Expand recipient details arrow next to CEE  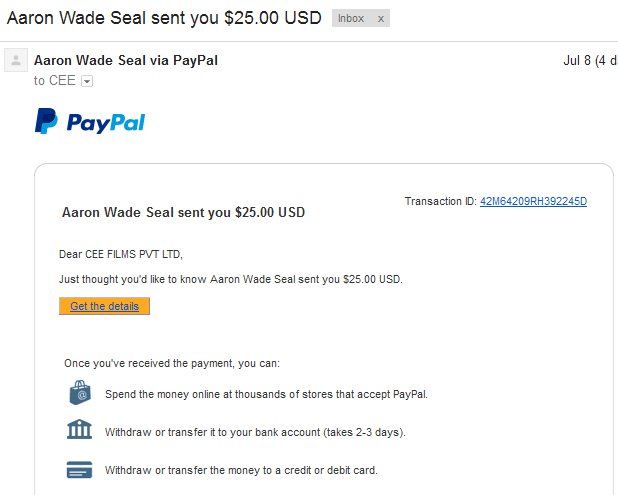click(x=87, y=81)
